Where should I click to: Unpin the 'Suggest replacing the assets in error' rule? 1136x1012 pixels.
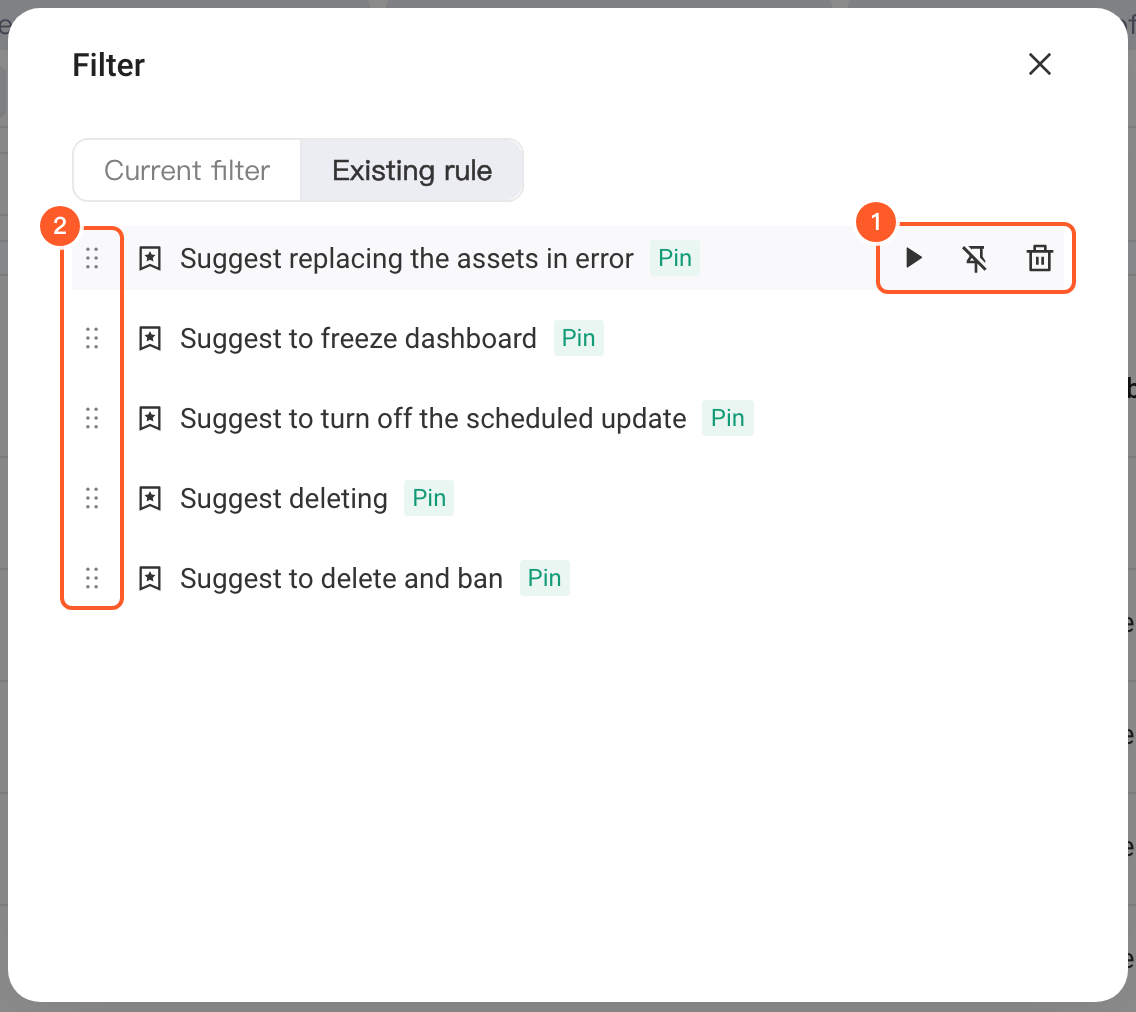(x=975, y=258)
